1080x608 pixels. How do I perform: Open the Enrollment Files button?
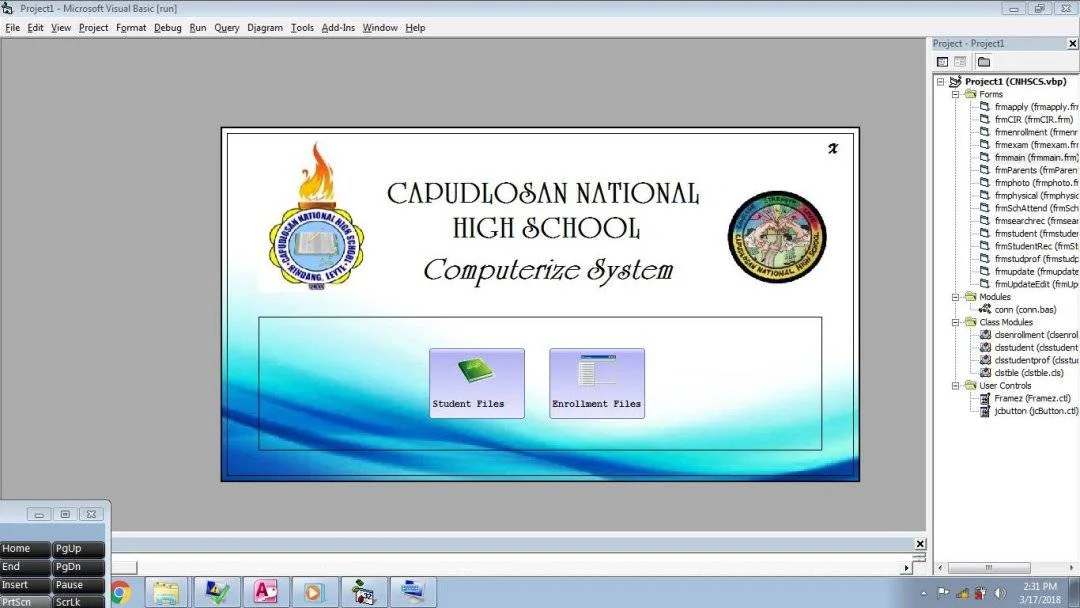(596, 383)
